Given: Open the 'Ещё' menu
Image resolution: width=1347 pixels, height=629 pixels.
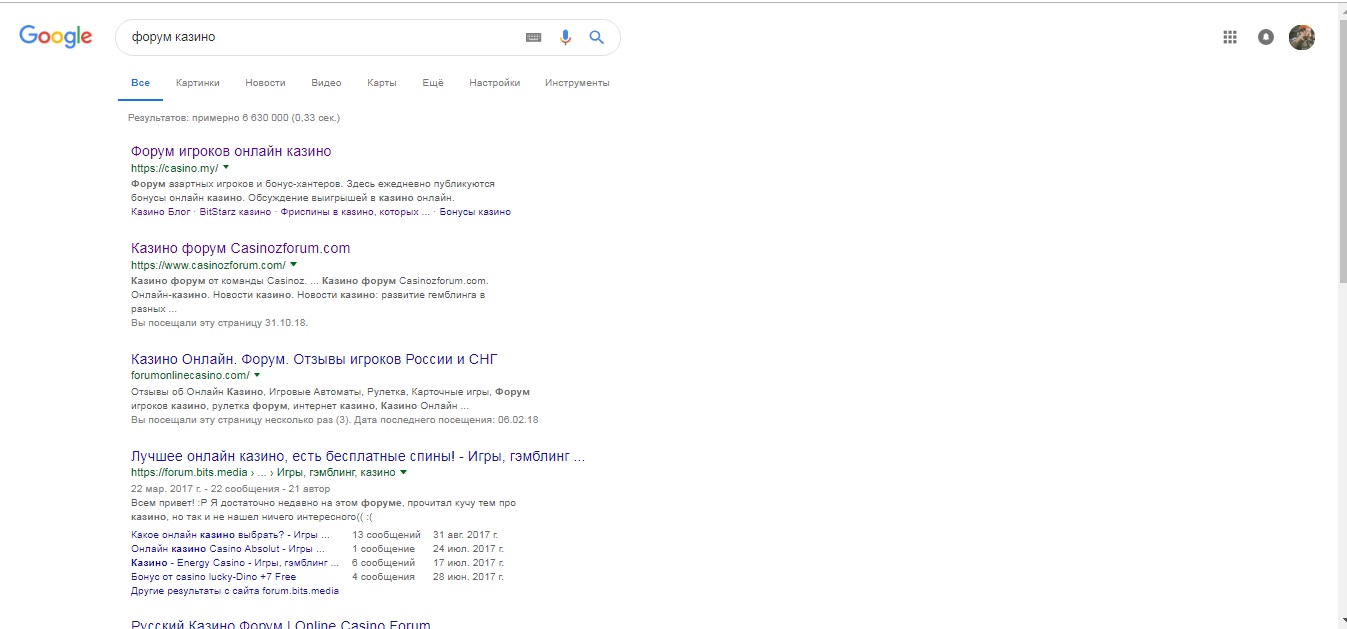Looking at the screenshot, I should pos(433,83).
